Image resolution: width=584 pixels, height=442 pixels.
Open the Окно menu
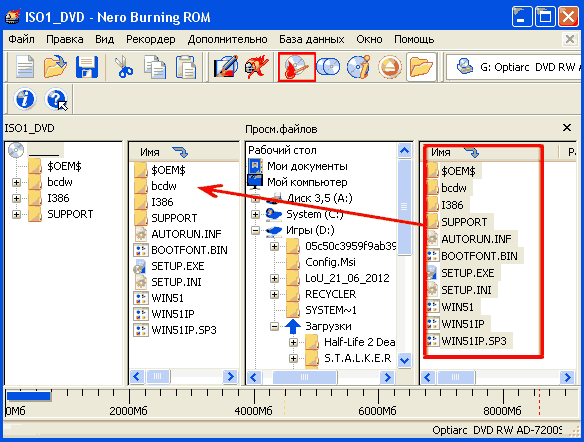[x=369, y=39]
